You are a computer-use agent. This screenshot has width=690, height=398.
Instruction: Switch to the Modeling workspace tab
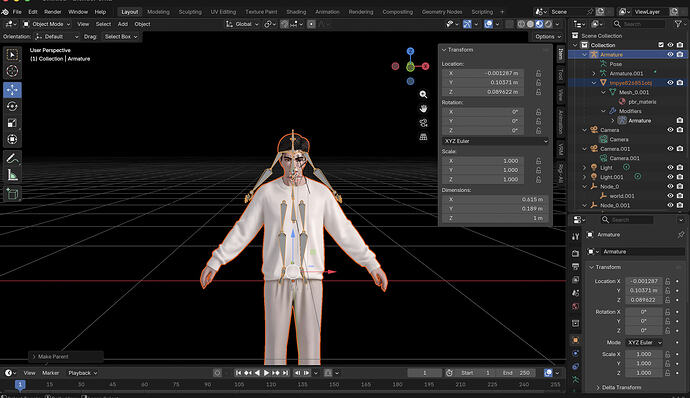click(158, 12)
